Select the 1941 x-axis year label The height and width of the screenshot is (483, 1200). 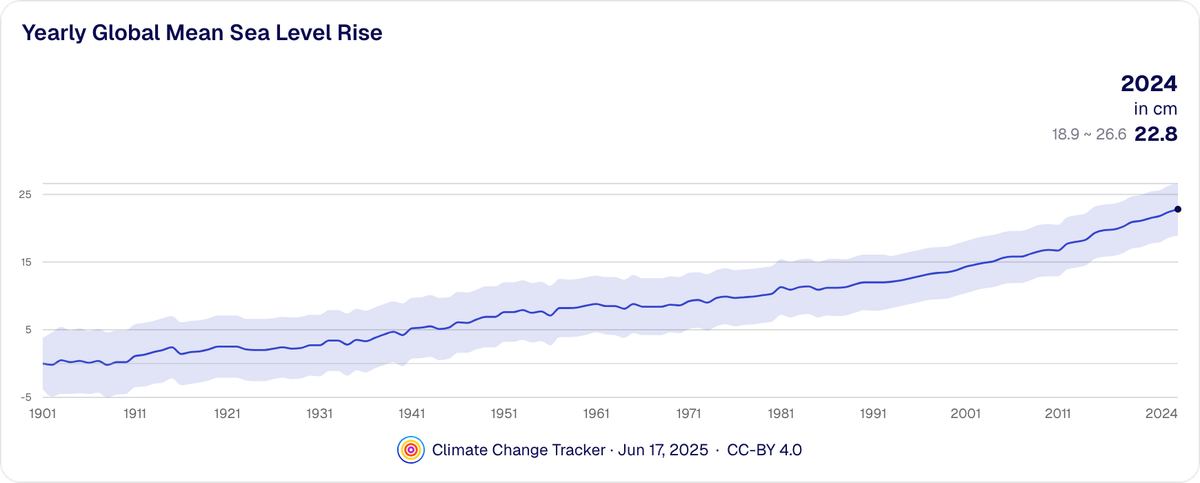click(412, 413)
